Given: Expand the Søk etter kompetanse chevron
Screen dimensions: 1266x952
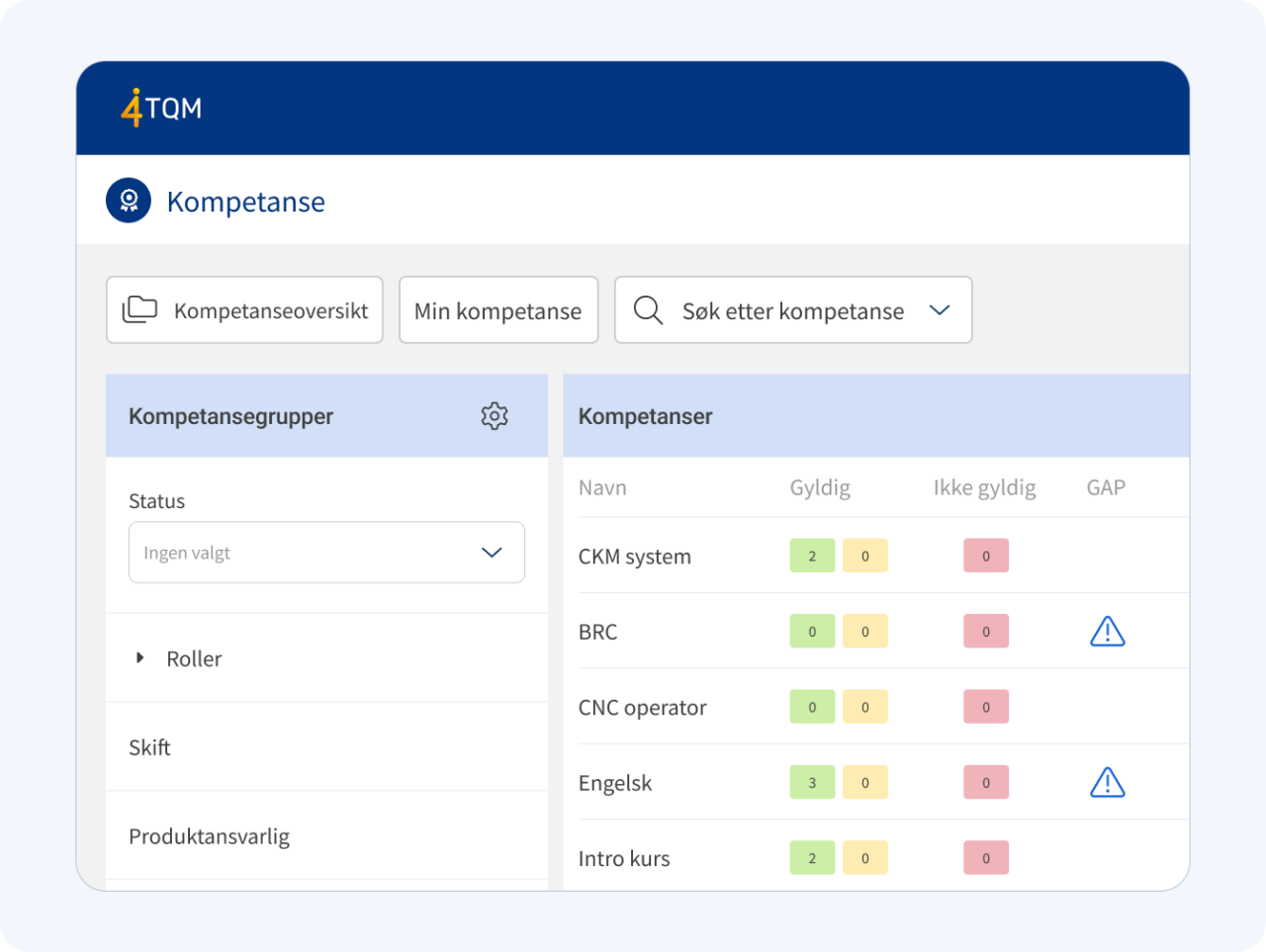Looking at the screenshot, I should point(940,310).
